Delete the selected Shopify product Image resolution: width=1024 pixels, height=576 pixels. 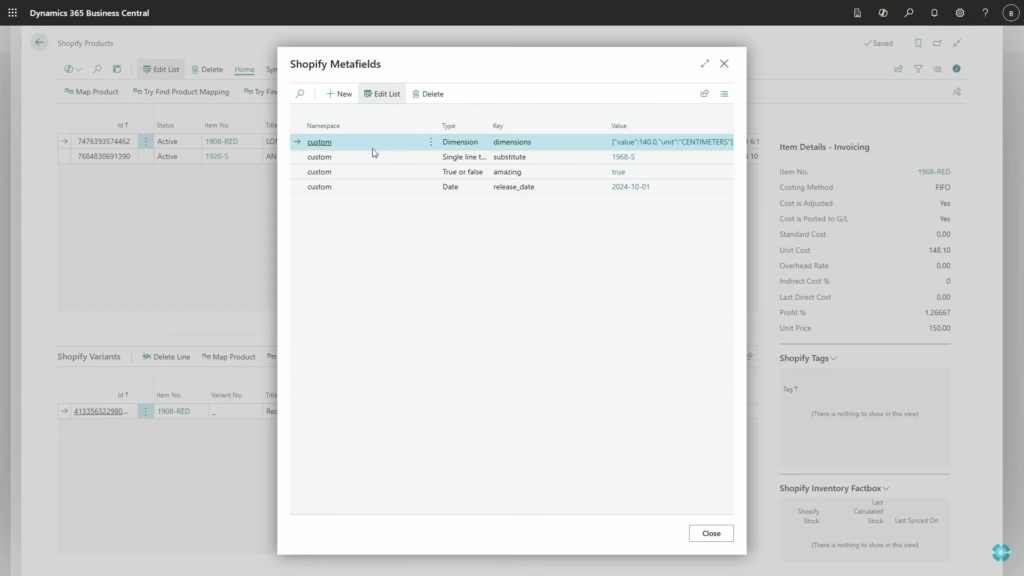click(x=207, y=69)
